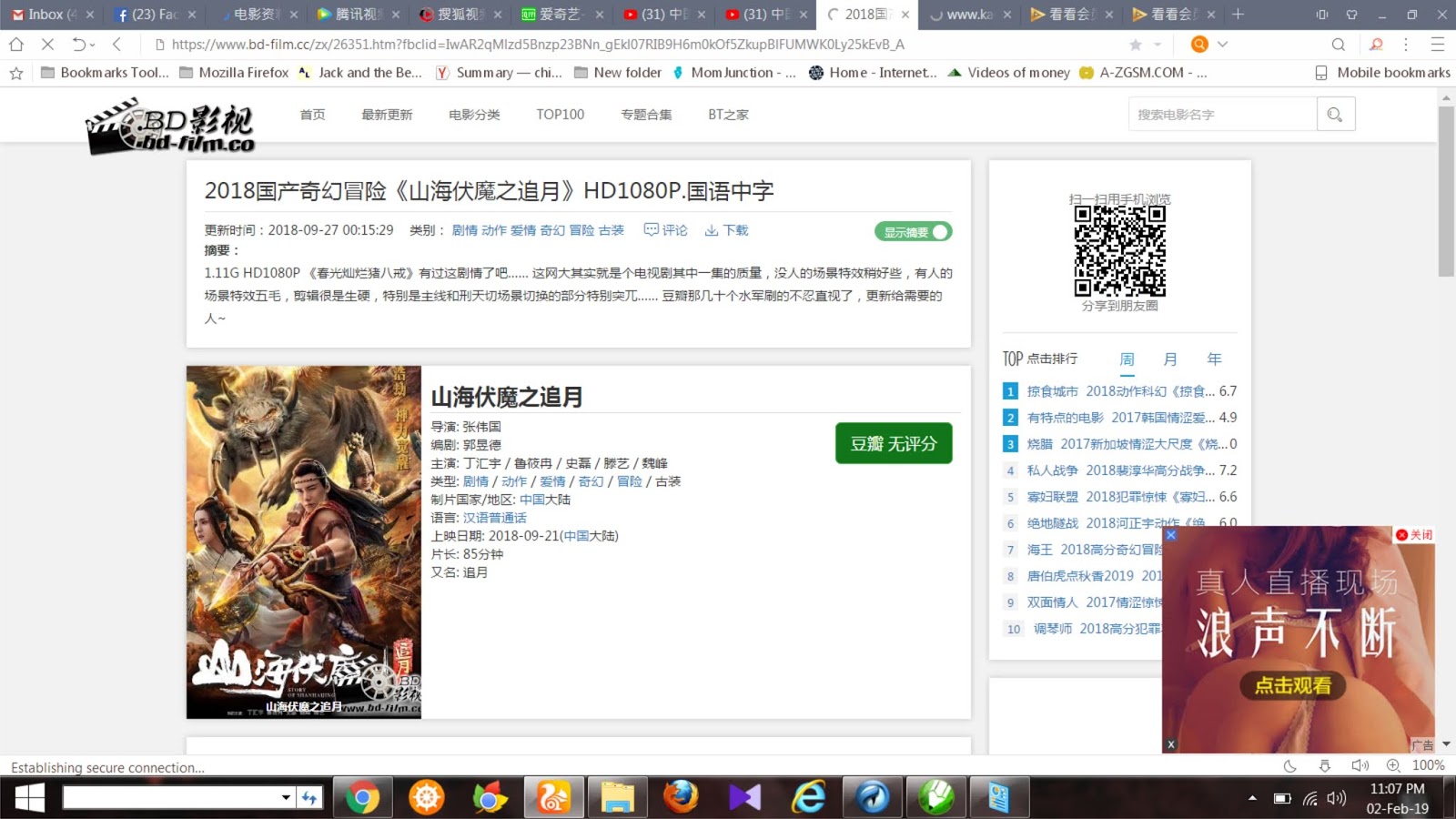Open UC Browser from the taskbar
The width and height of the screenshot is (1456, 819).
553,798
